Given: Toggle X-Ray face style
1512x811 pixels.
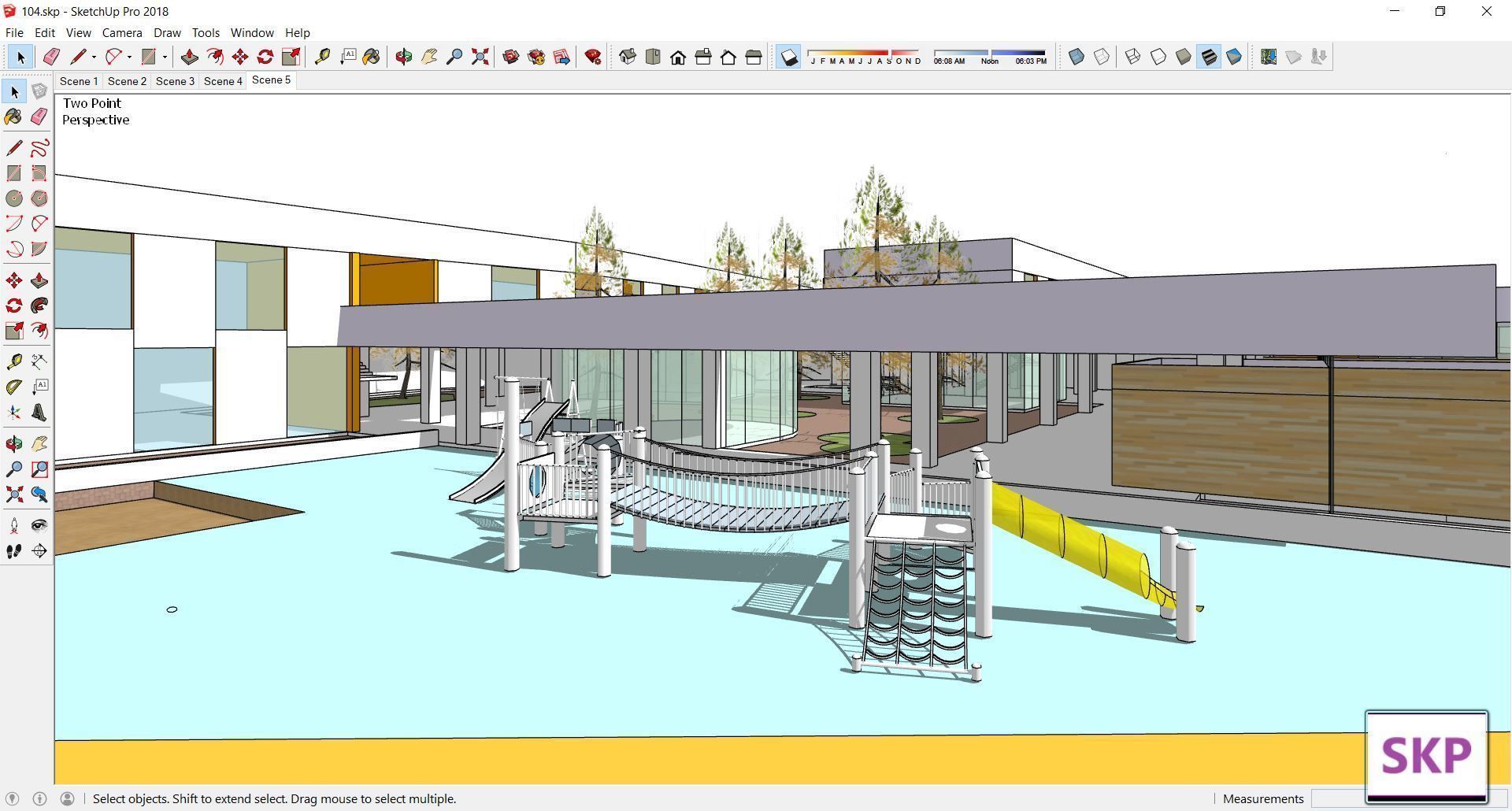Looking at the screenshot, I should coord(1077,57).
